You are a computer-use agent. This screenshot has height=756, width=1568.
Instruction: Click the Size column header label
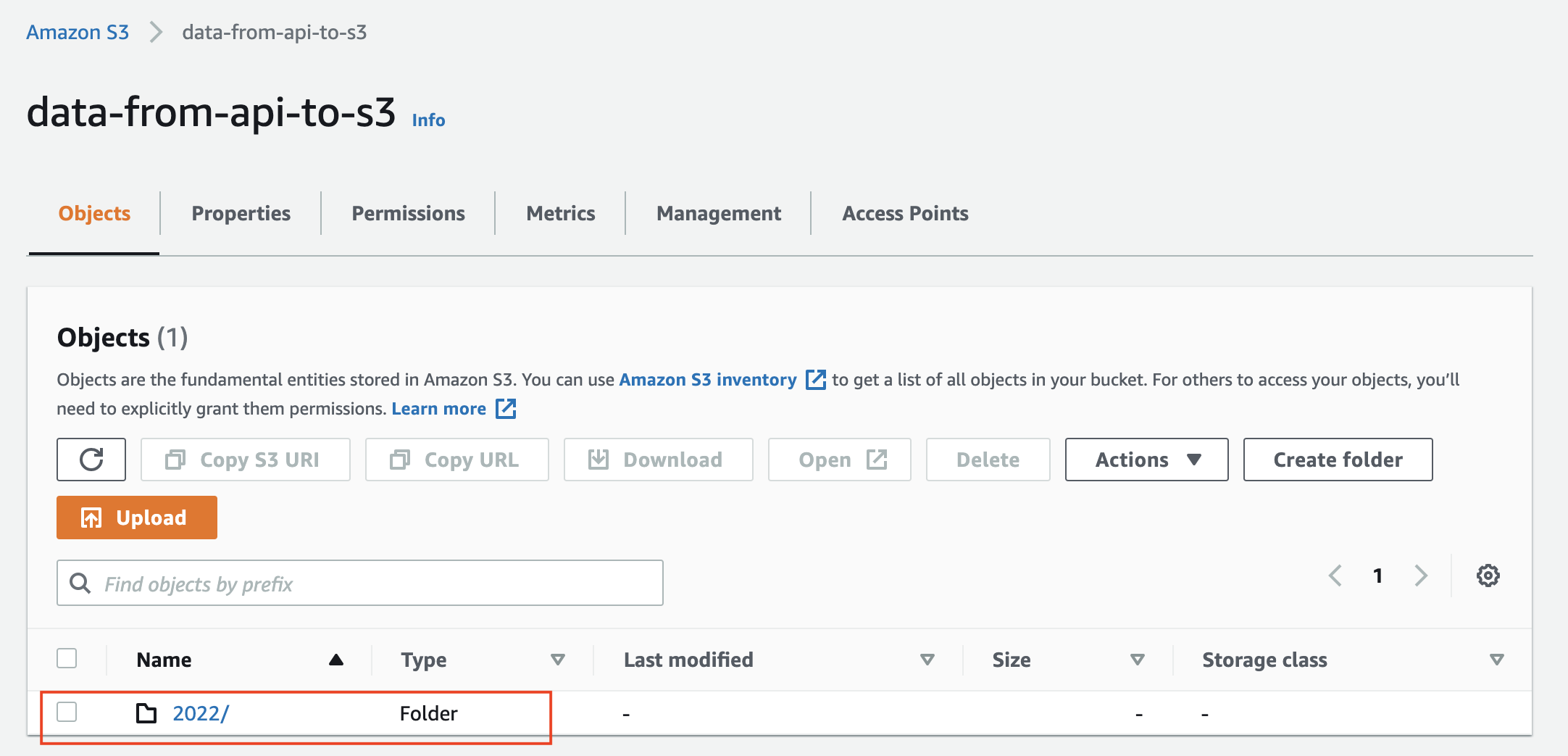pos(1012,660)
